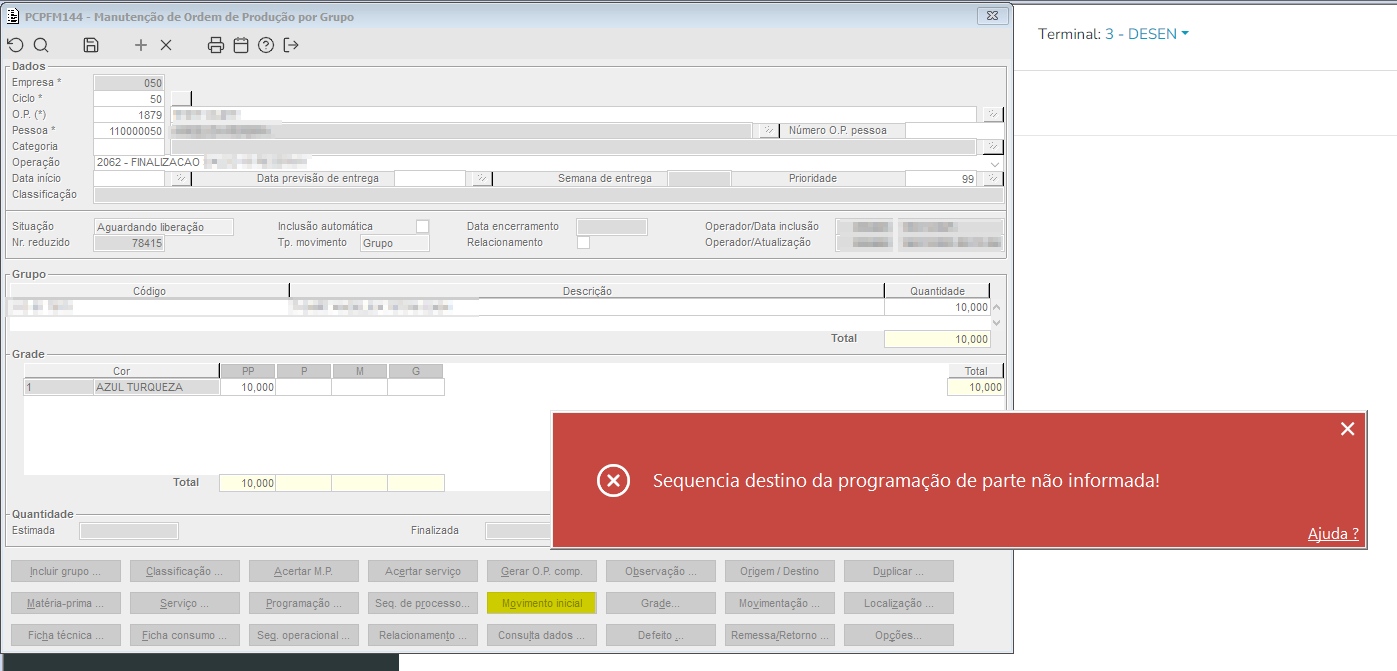Open help with the question-mark icon
The width and height of the screenshot is (1397, 671).
[266, 45]
